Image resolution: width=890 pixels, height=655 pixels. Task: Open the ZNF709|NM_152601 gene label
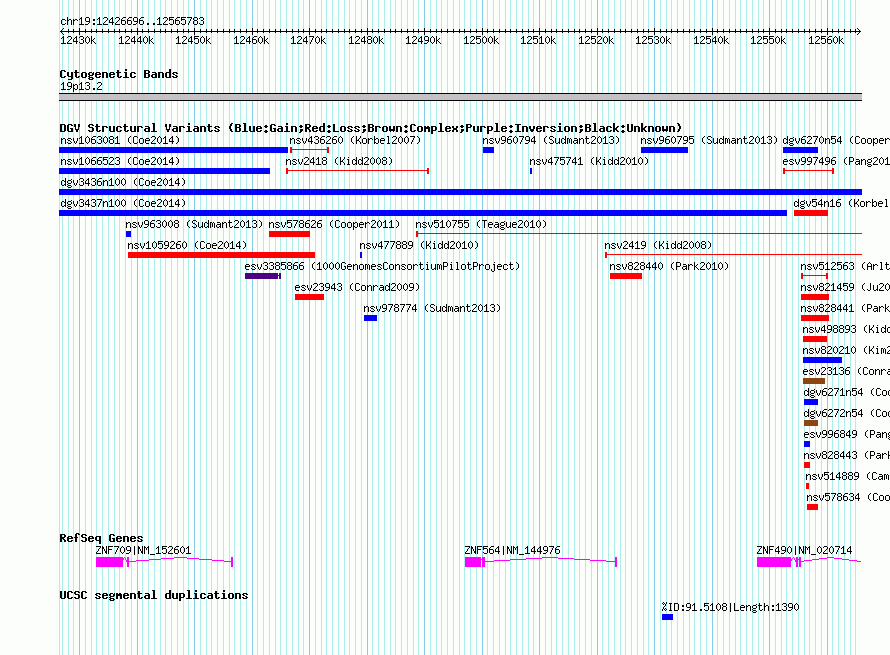tap(143, 550)
